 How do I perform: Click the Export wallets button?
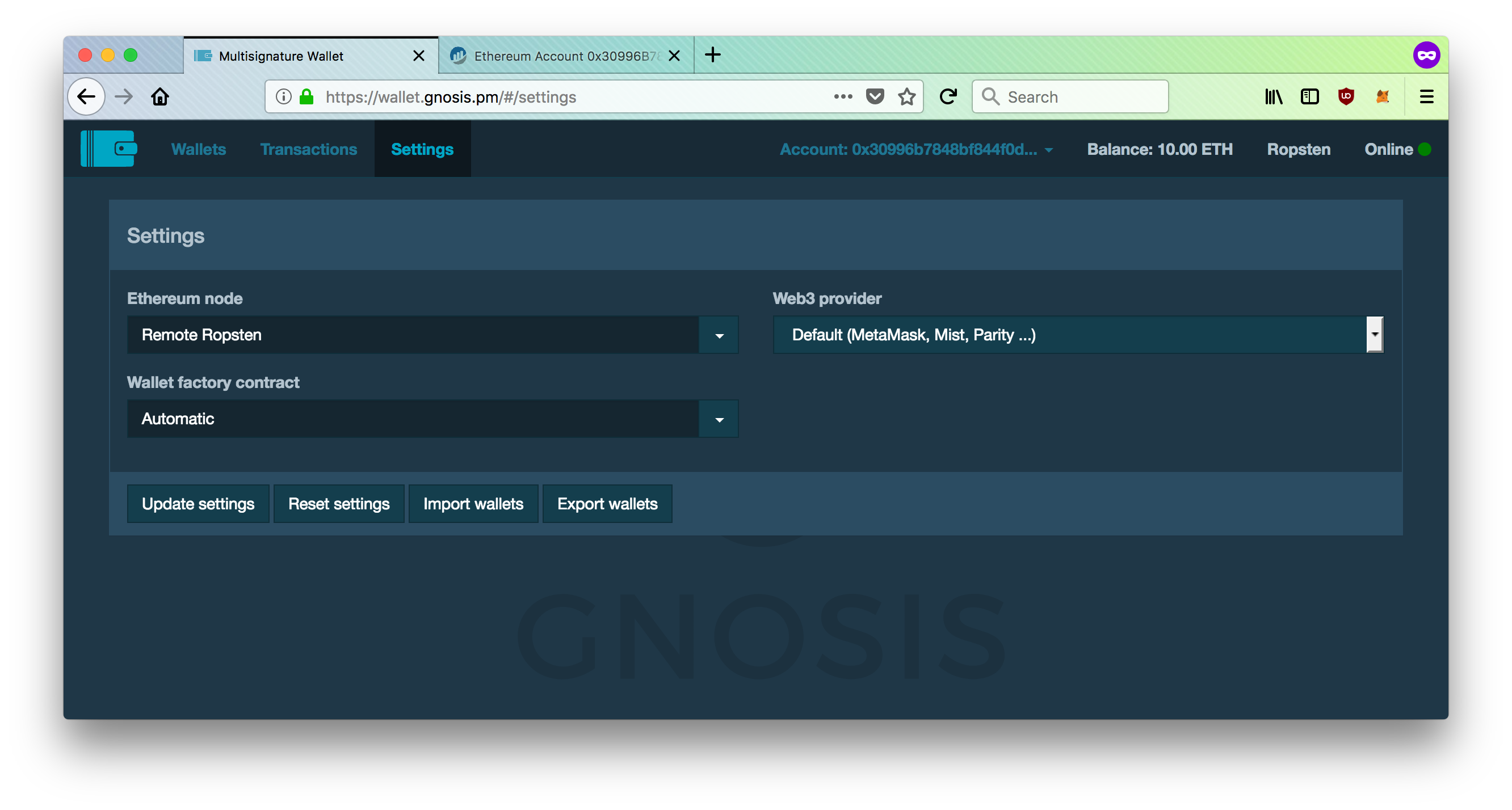click(607, 503)
